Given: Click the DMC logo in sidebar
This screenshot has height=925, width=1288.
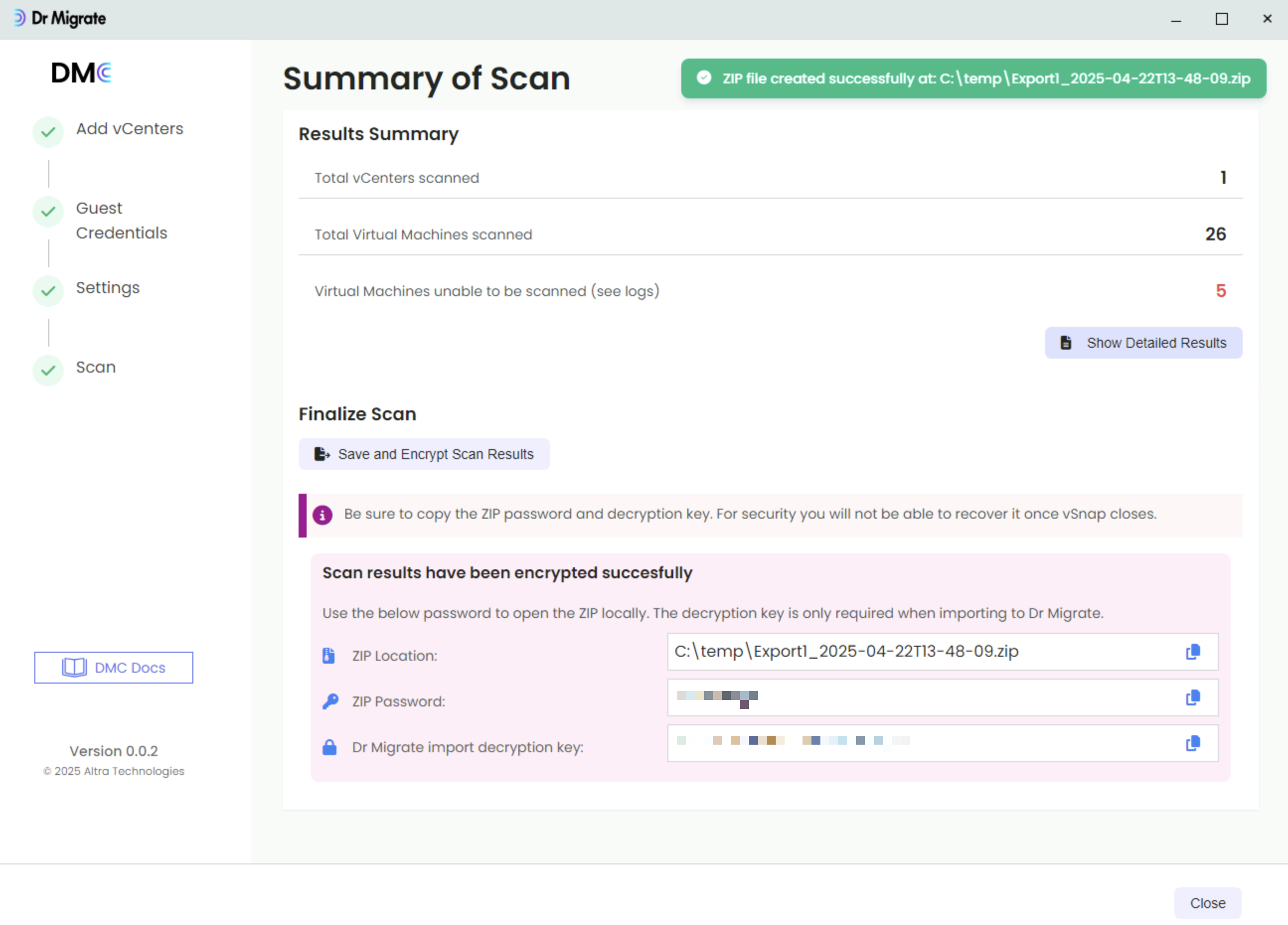Looking at the screenshot, I should (81, 73).
